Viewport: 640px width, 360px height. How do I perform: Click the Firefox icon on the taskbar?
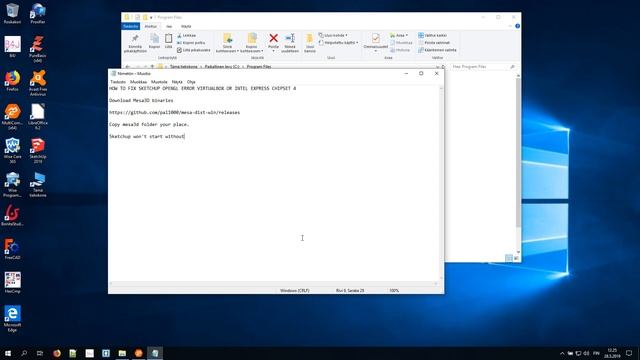coord(57,353)
